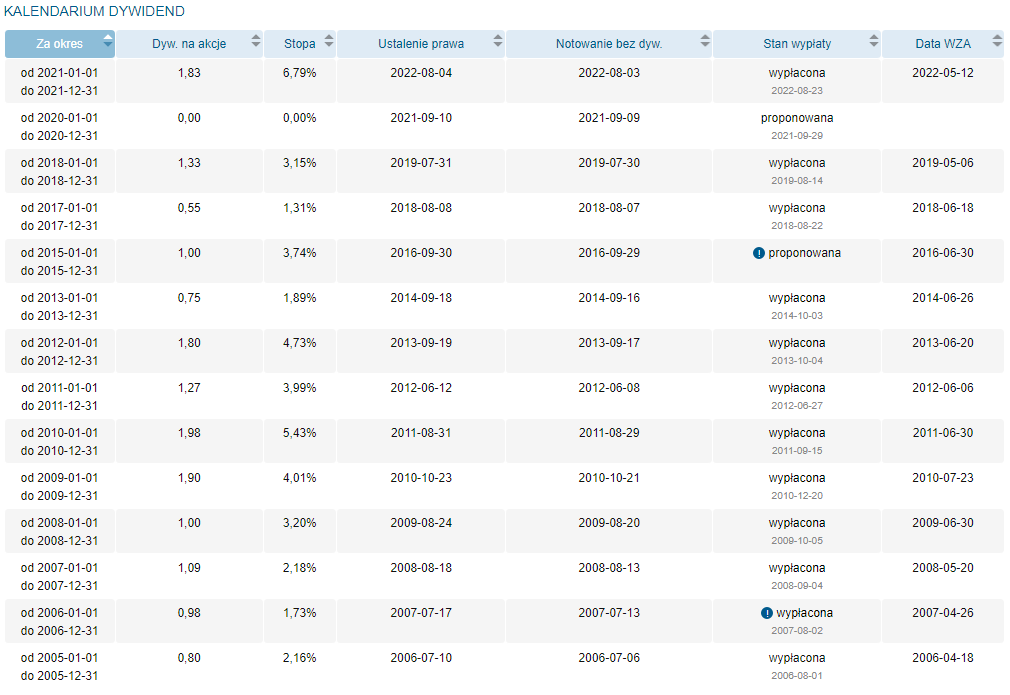Sort table by Stopa header

(300, 44)
